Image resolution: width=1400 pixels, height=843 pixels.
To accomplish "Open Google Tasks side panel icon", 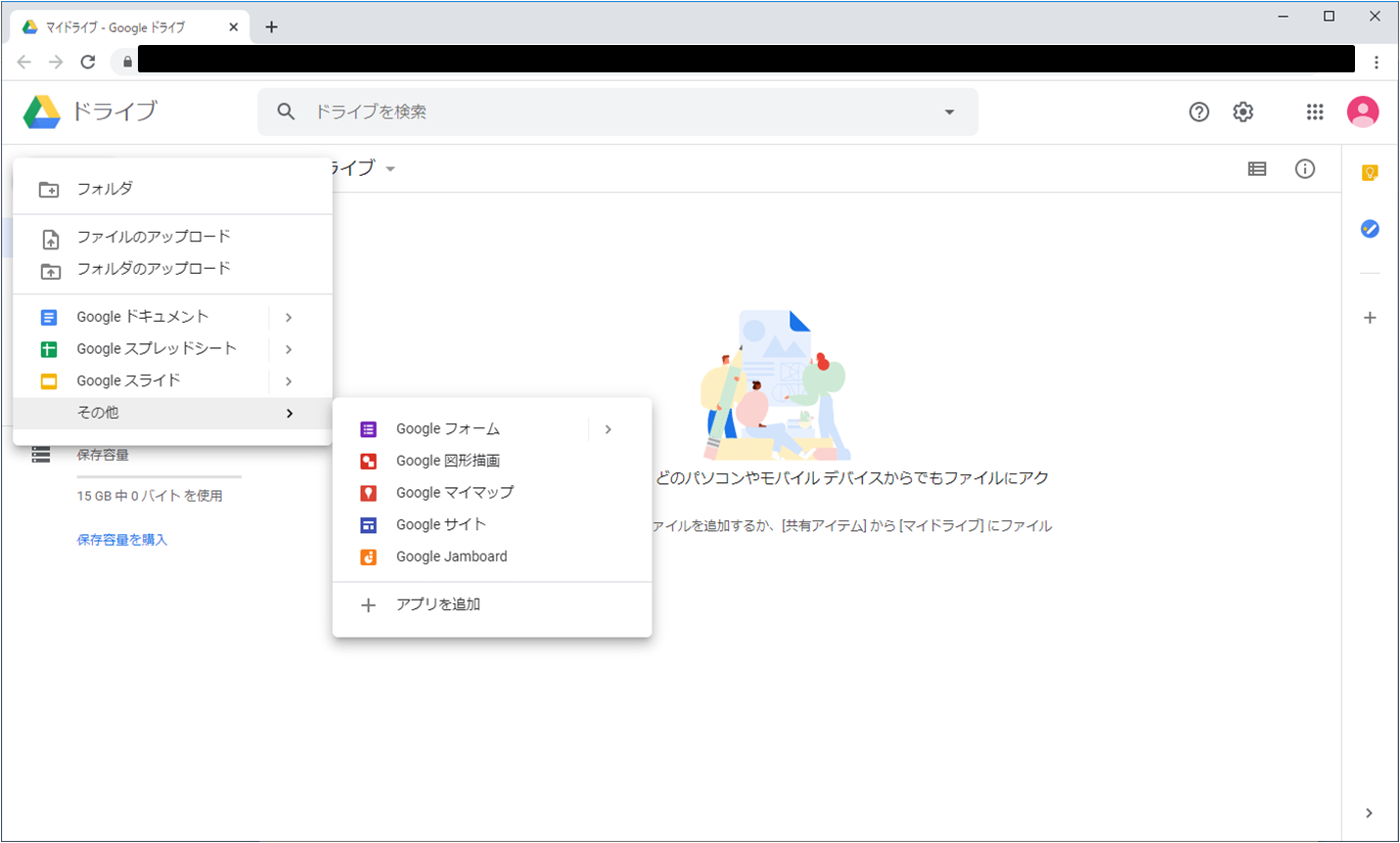I will coord(1370,229).
